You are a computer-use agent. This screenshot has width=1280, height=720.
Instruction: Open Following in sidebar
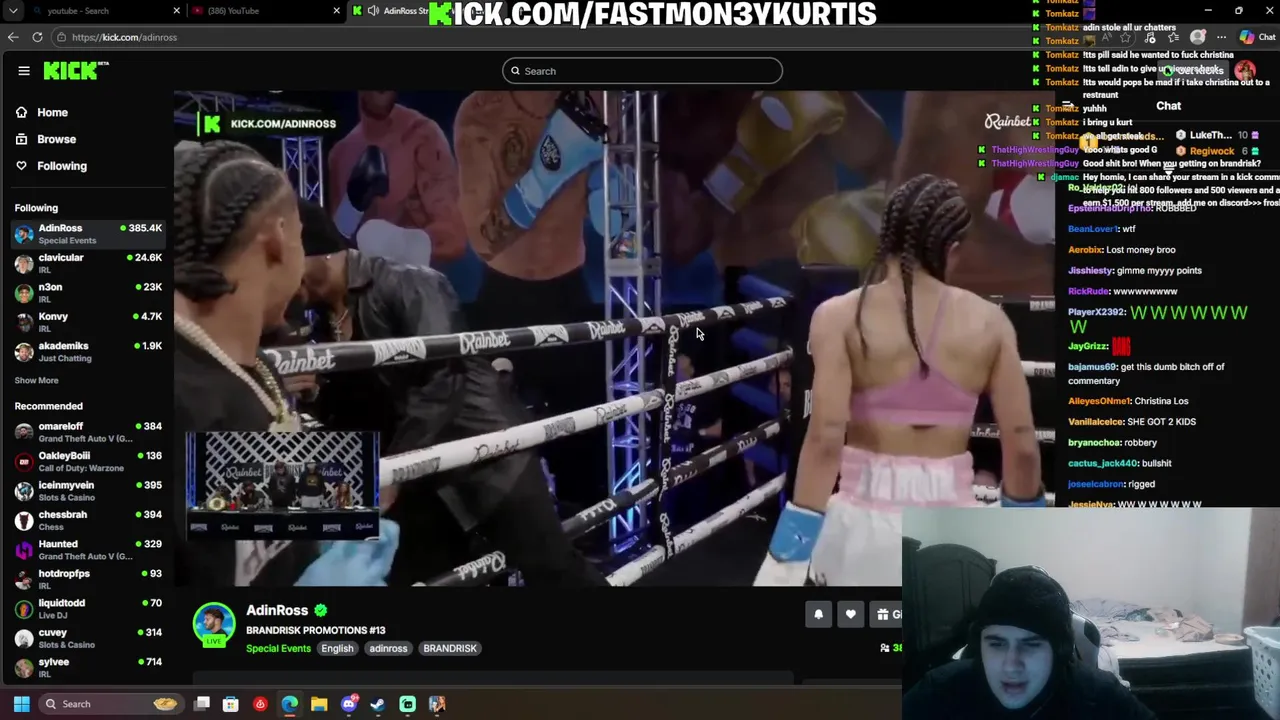coord(62,166)
